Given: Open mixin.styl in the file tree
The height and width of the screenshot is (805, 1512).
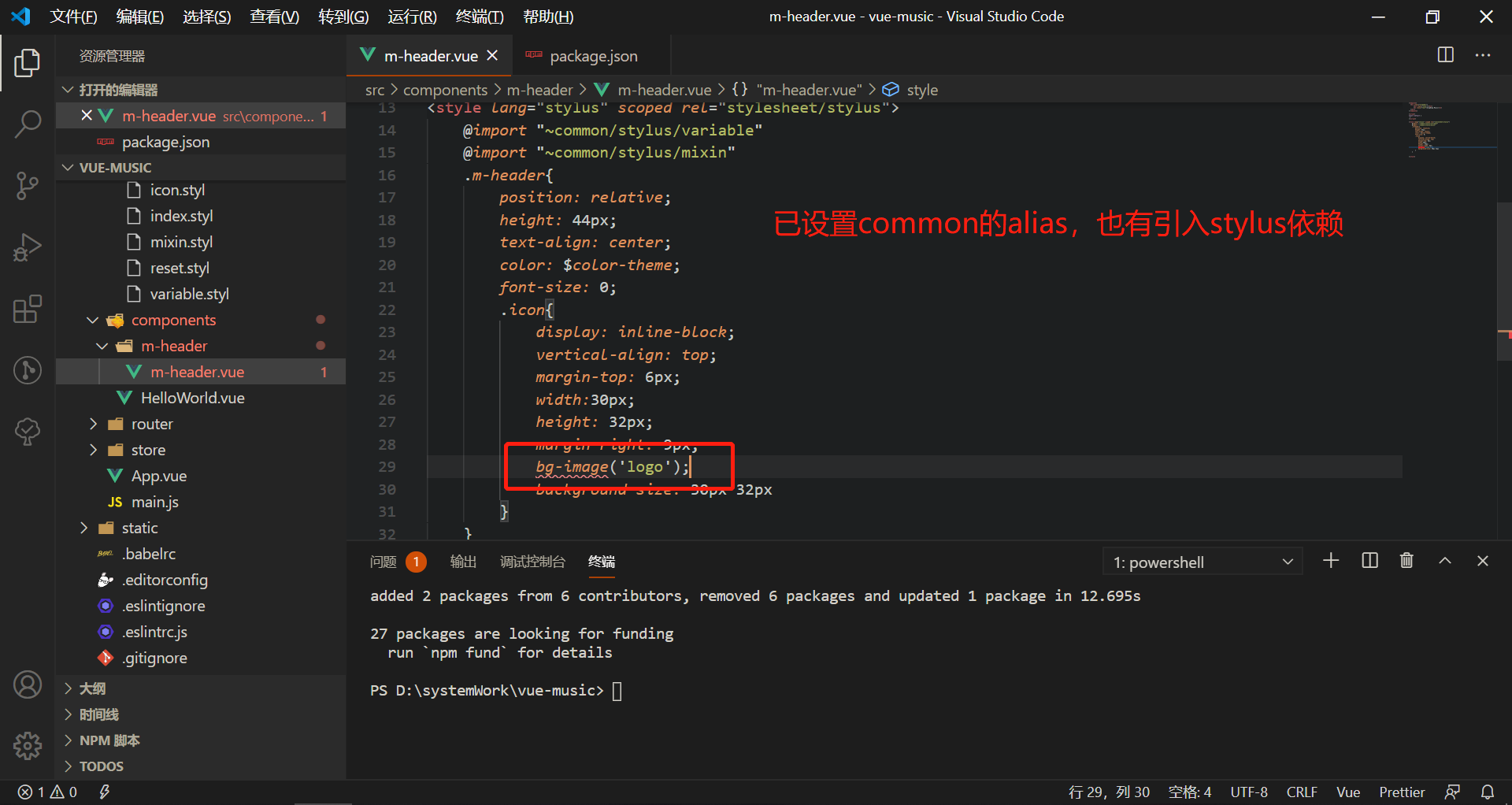Looking at the screenshot, I should [x=181, y=242].
